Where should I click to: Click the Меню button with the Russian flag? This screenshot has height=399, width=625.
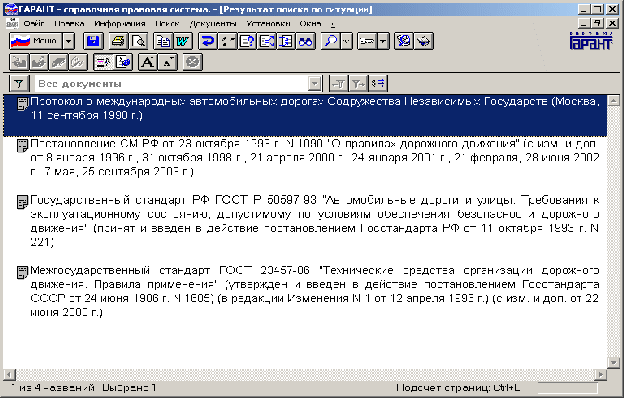(36, 41)
